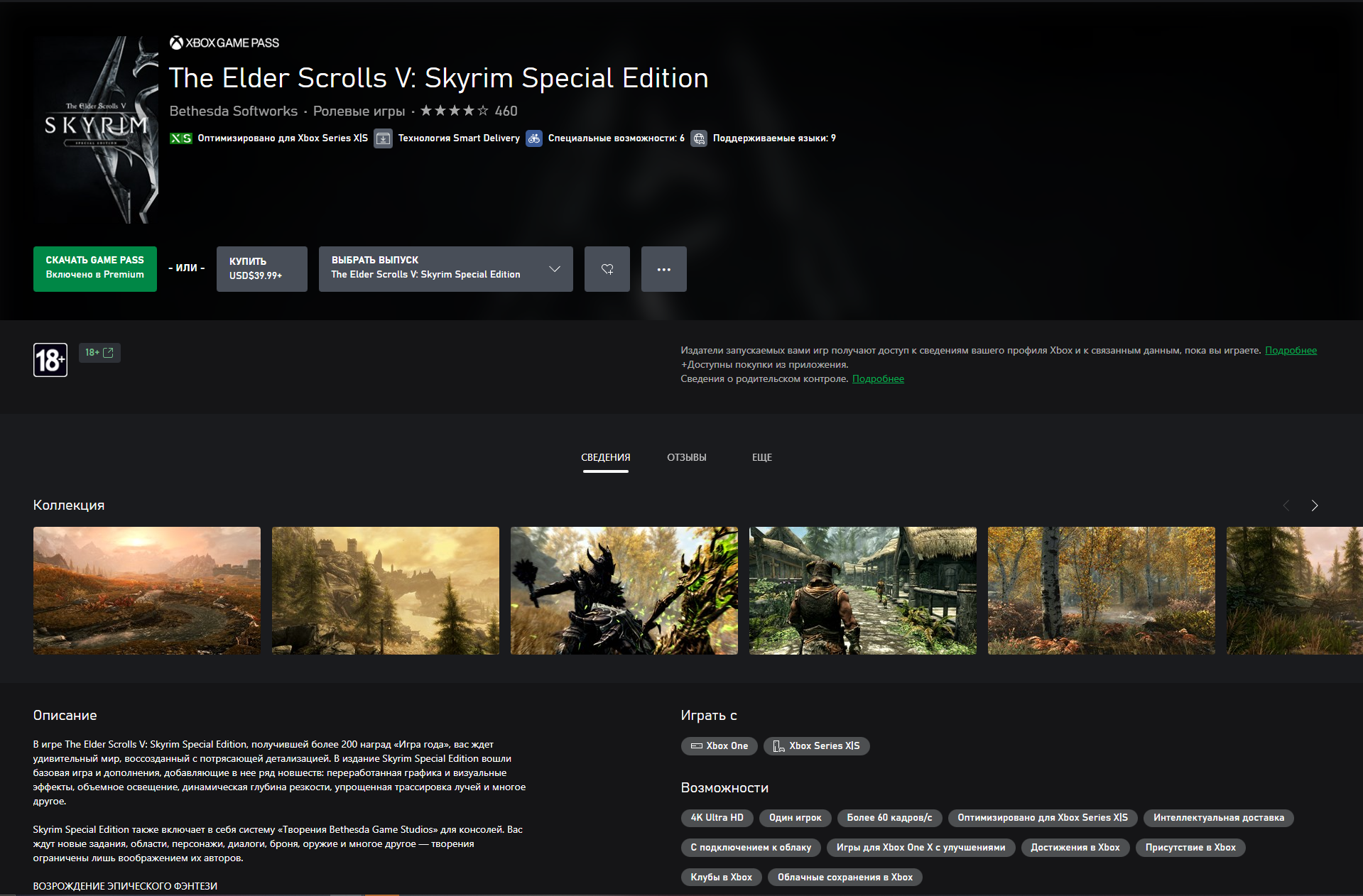Click the Xbox One platform chip

719,746
